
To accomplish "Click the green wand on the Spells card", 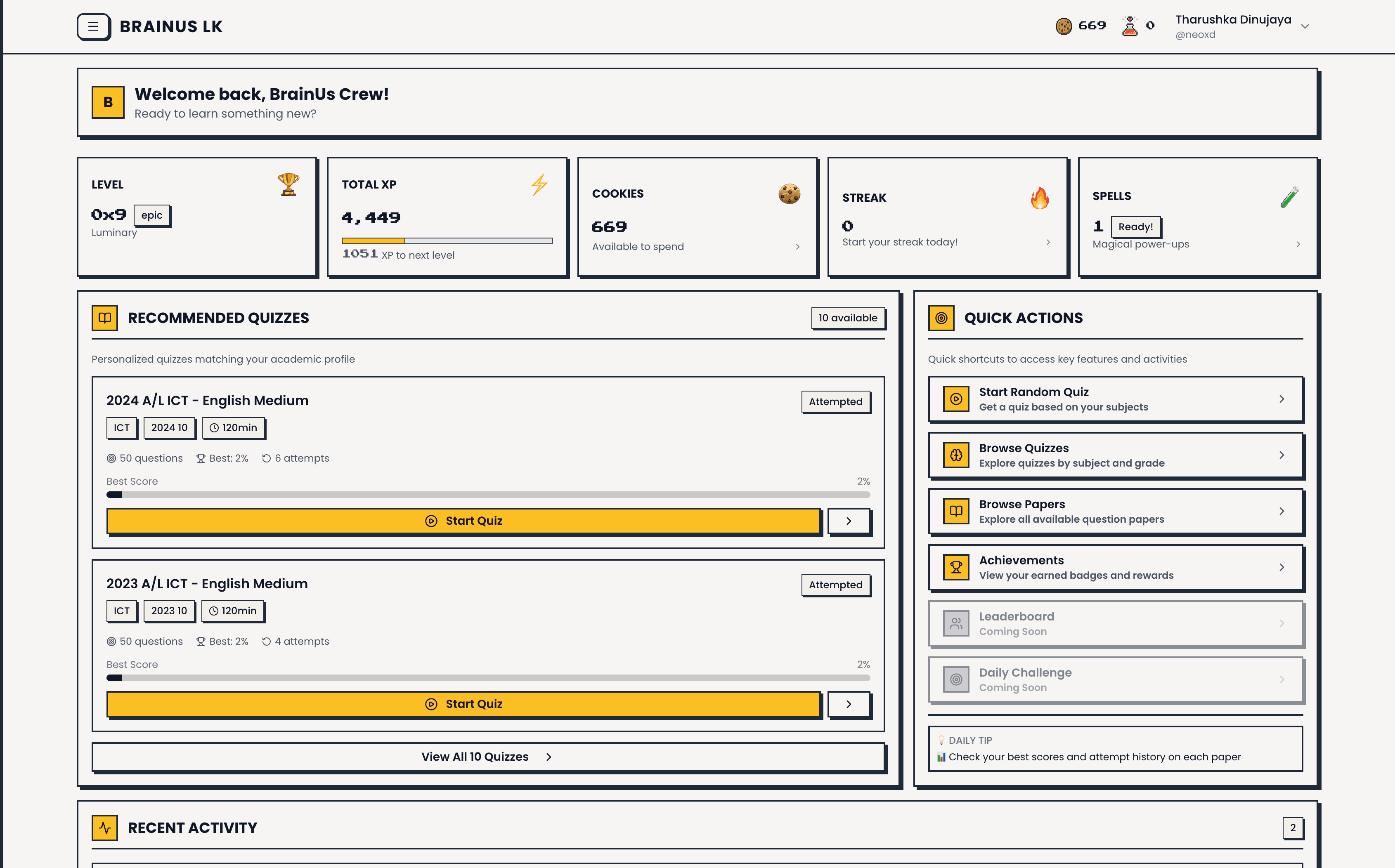I will tap(1289, 197).
